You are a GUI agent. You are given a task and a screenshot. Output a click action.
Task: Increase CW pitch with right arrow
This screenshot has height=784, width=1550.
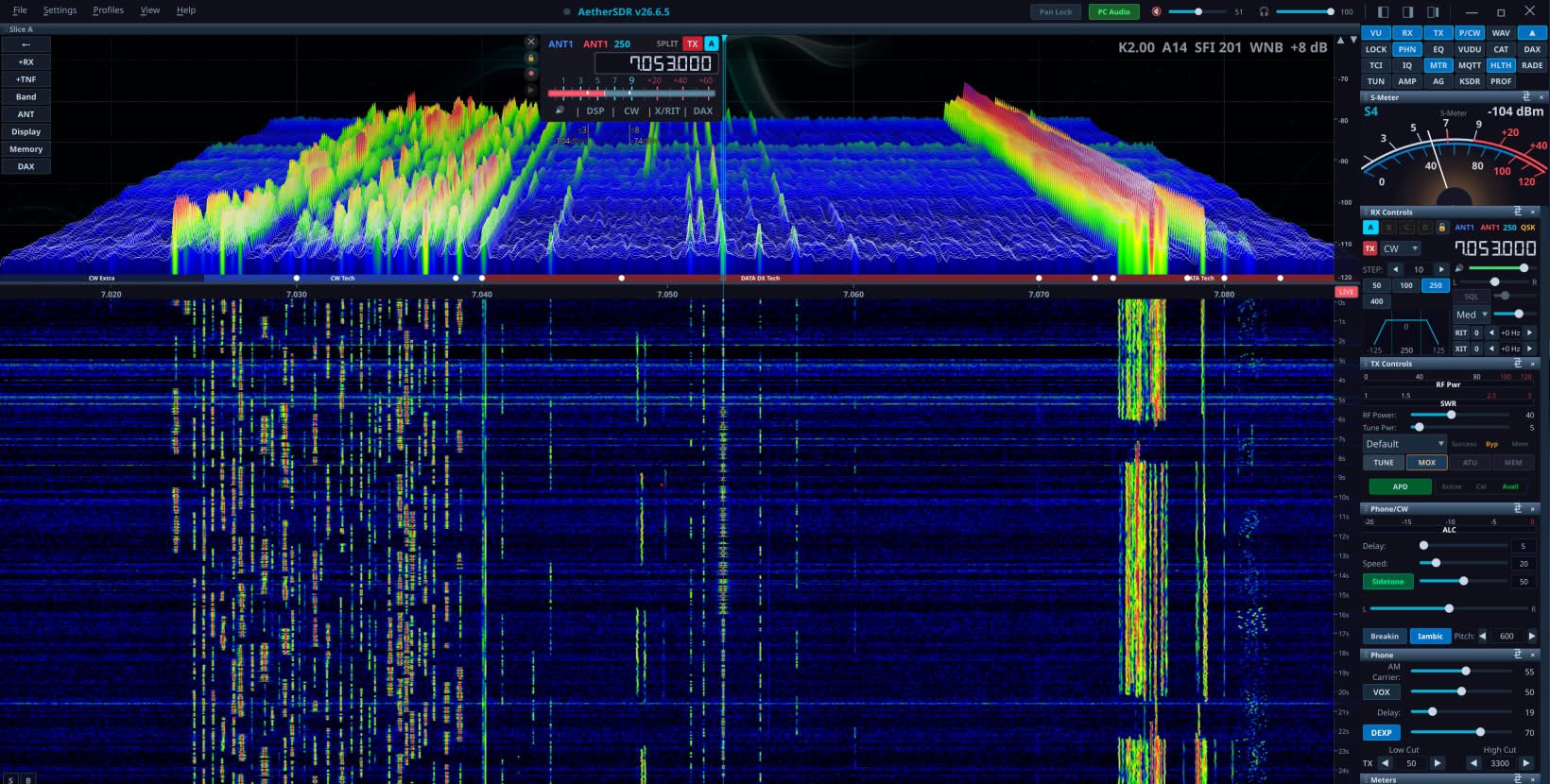coord(1531,636)
